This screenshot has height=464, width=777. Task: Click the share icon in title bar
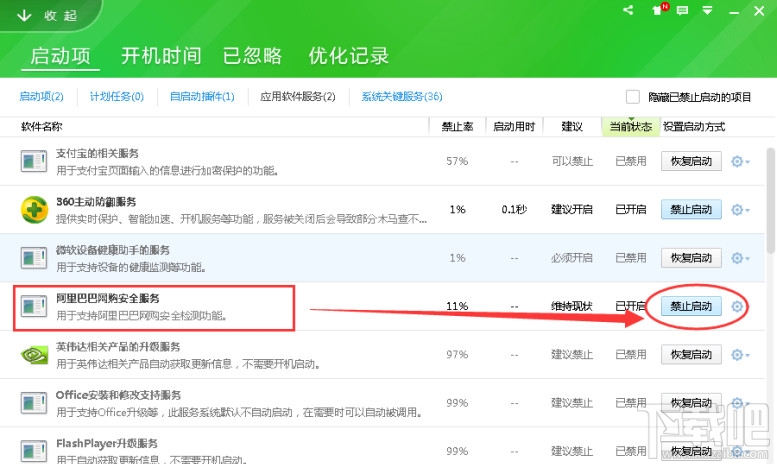[628, 10]
